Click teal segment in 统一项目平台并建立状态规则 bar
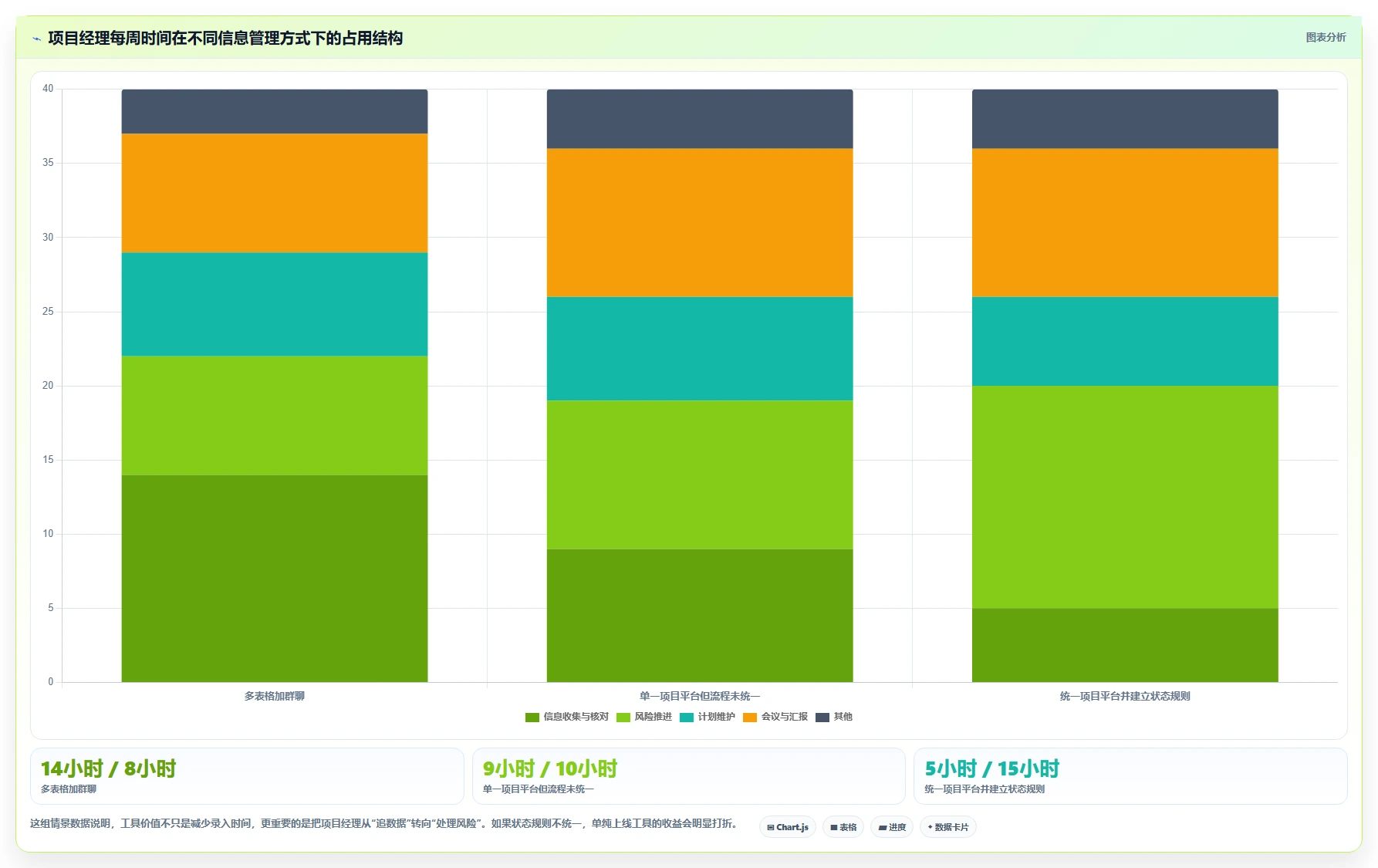The width and height of the screenshot is (1378, 868). 1125,342
